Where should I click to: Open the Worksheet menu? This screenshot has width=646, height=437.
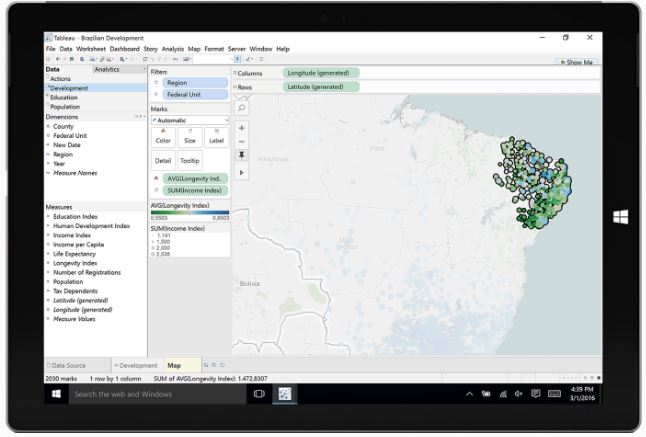[x=91, y=49]
